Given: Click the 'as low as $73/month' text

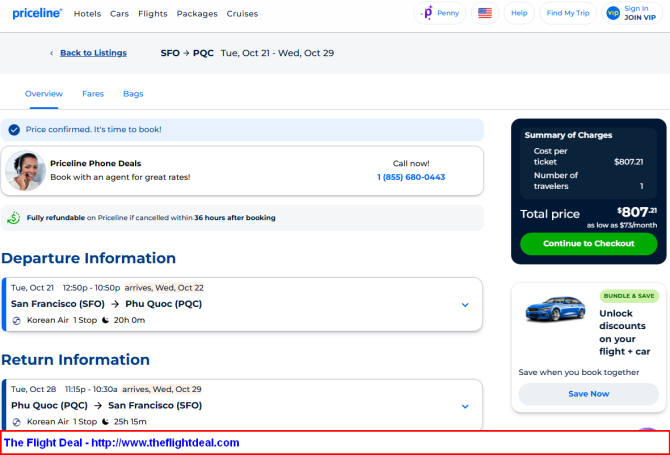Looking at the screenshot, I should (622, 225).
